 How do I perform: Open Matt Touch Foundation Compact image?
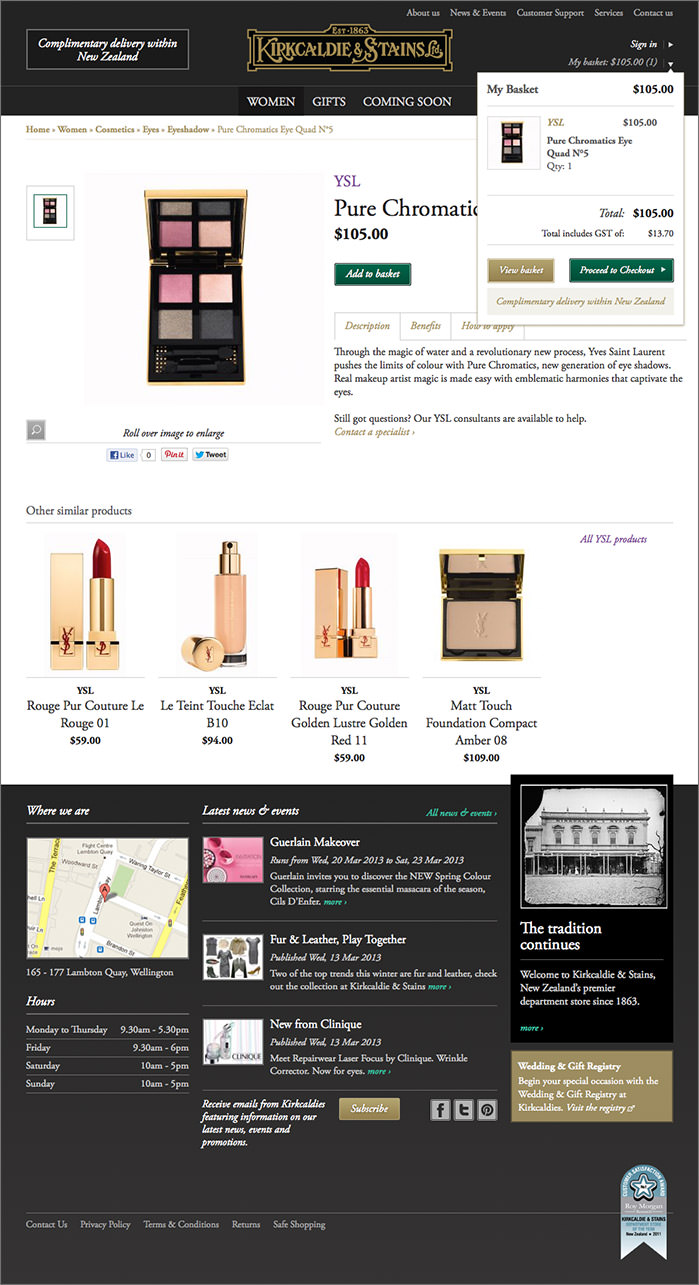[x=481, y=602]
